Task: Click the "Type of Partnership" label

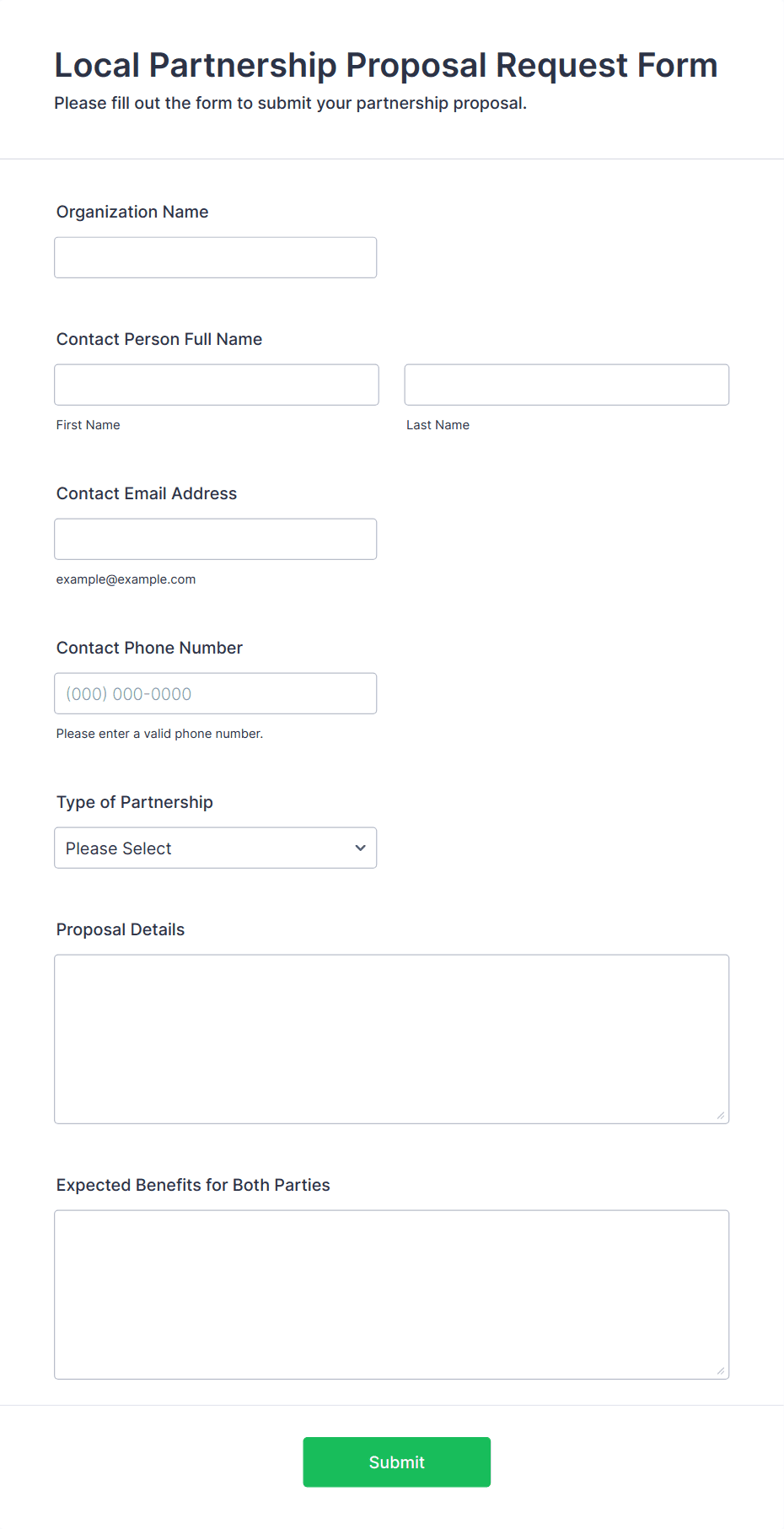Action: click(135, 802)
